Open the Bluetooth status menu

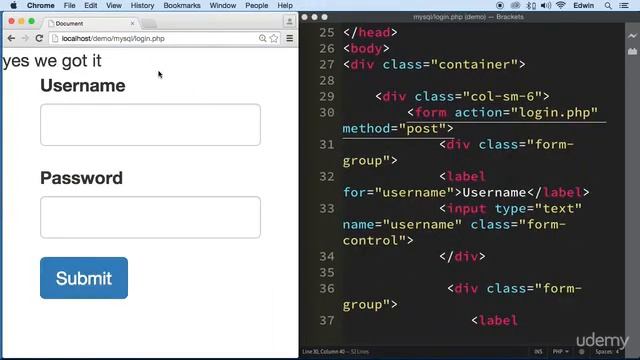(531, 5)
